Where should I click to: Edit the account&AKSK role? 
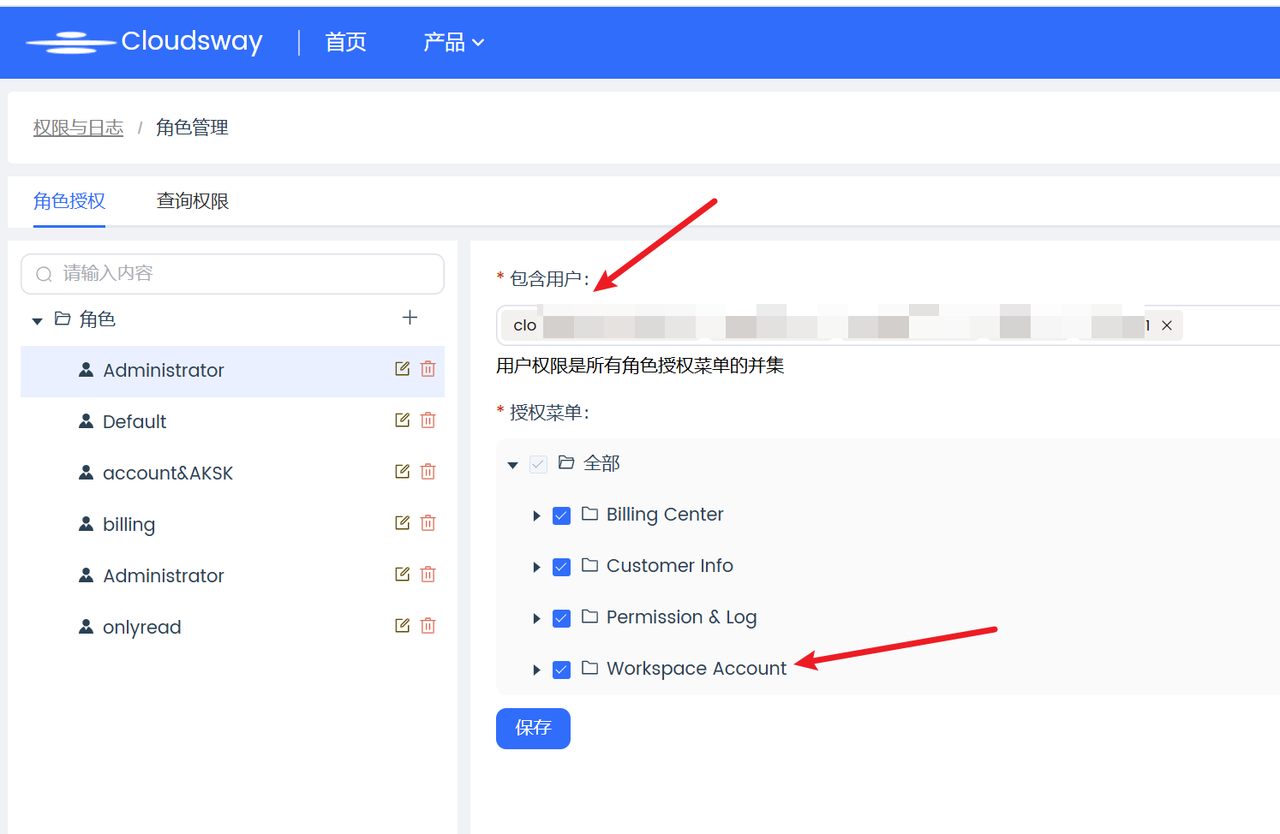pos(402,472)
